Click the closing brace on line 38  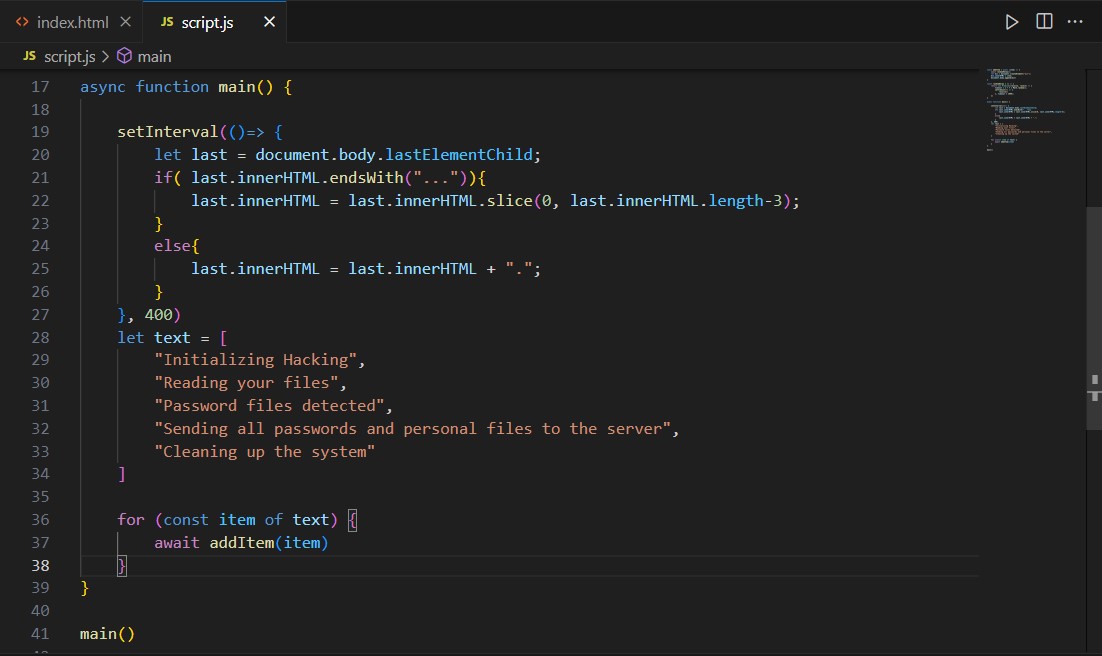122,565
